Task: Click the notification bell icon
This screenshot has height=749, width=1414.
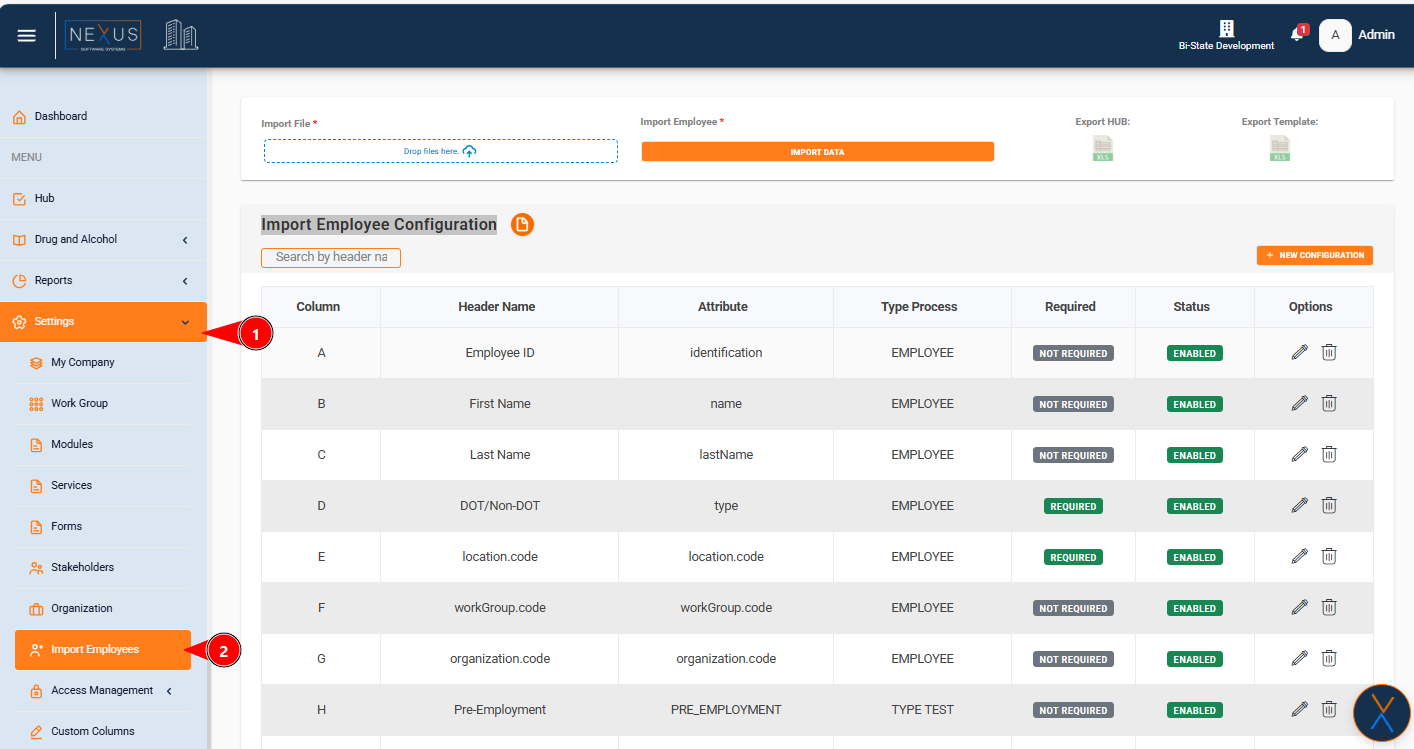Action: (1297, 34)
